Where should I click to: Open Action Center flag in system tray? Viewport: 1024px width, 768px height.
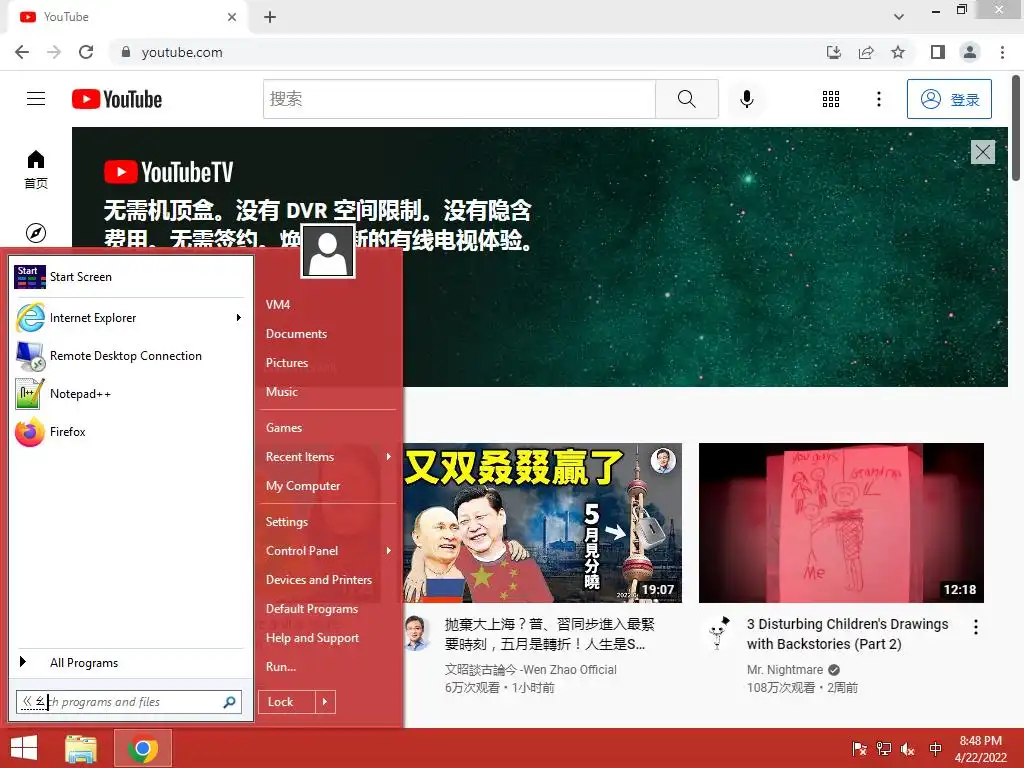click(859, 749)
